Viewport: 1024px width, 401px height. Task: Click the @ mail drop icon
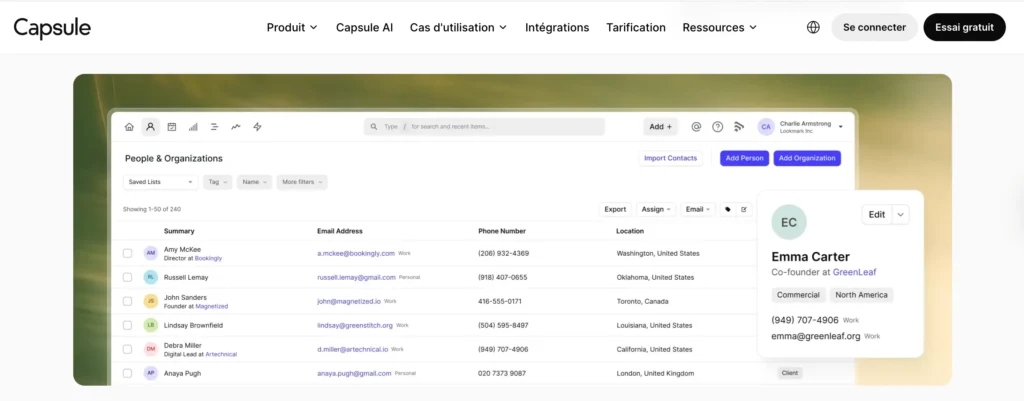(x=696, y=127)
